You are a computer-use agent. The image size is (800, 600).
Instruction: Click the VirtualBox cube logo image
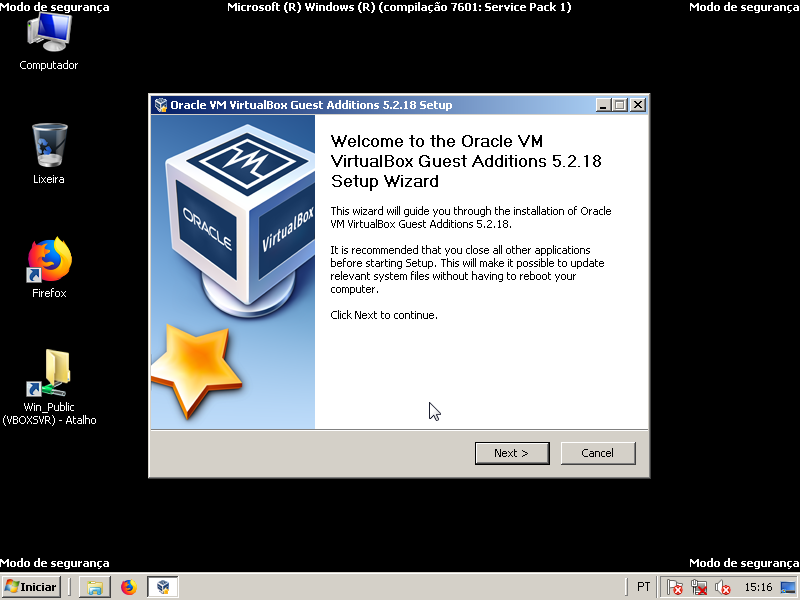[240, 219]
